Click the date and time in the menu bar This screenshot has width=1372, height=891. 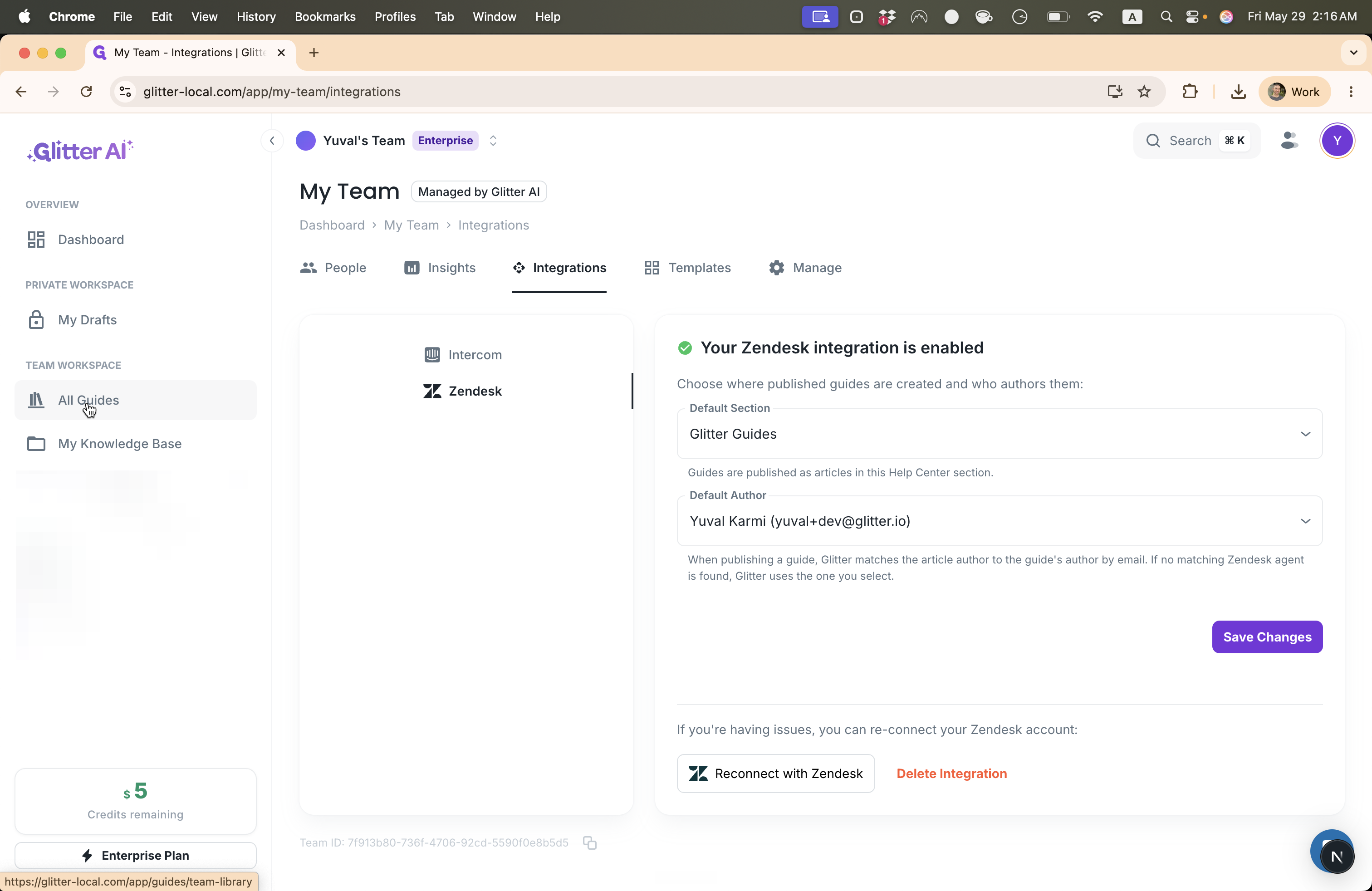[1302, 17]
